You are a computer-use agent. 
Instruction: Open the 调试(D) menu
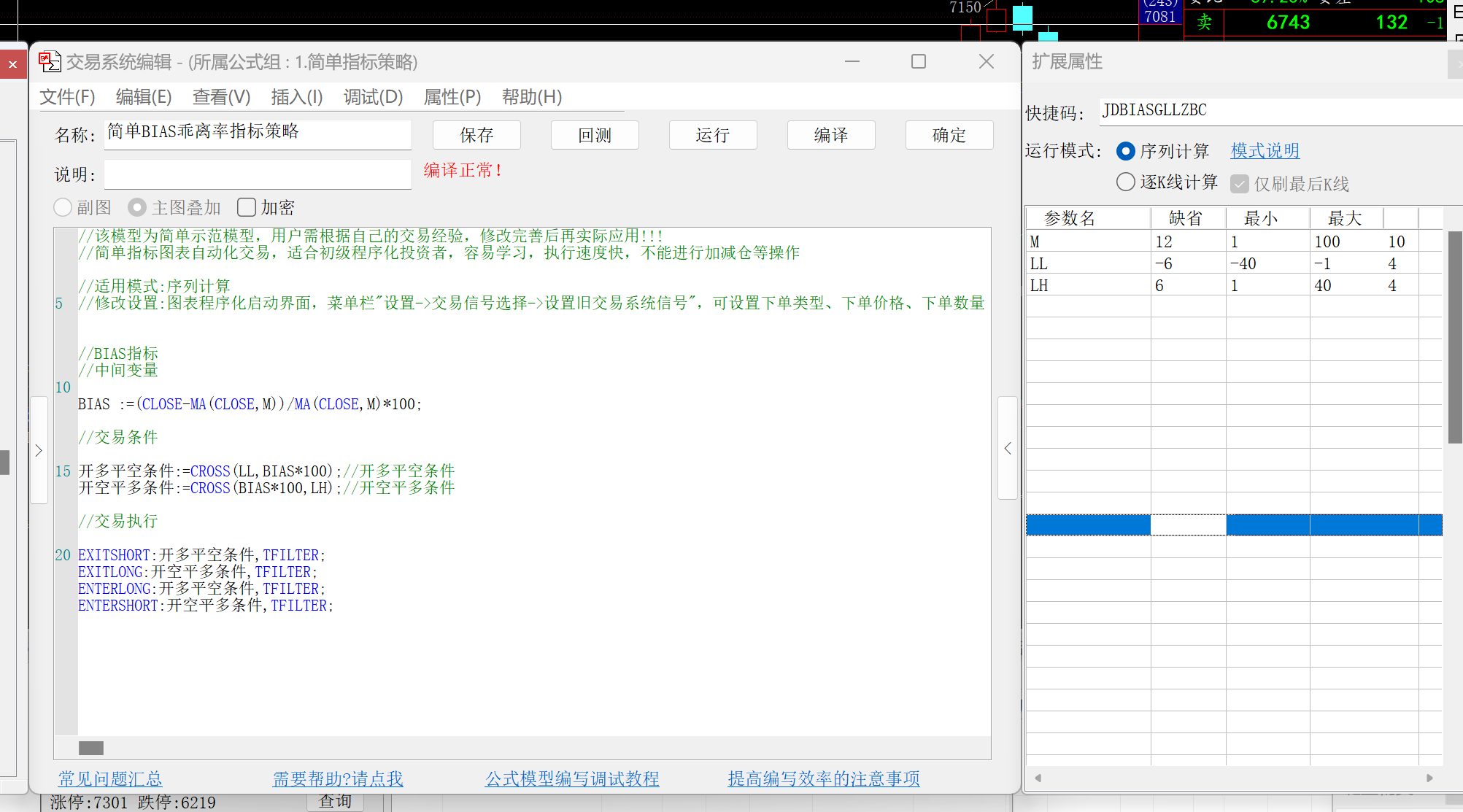coord(373,97)
